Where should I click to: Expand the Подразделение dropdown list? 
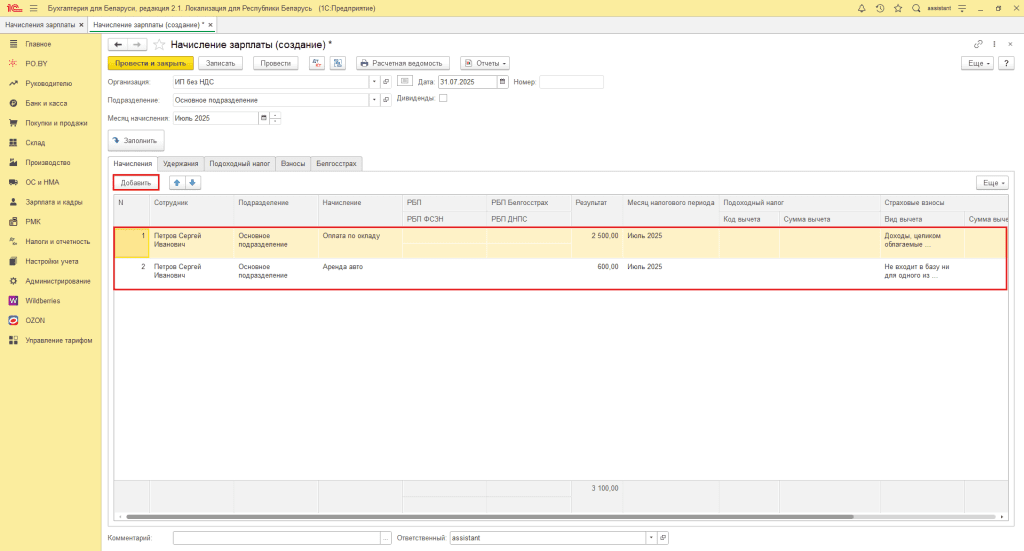tap(374, 100)
